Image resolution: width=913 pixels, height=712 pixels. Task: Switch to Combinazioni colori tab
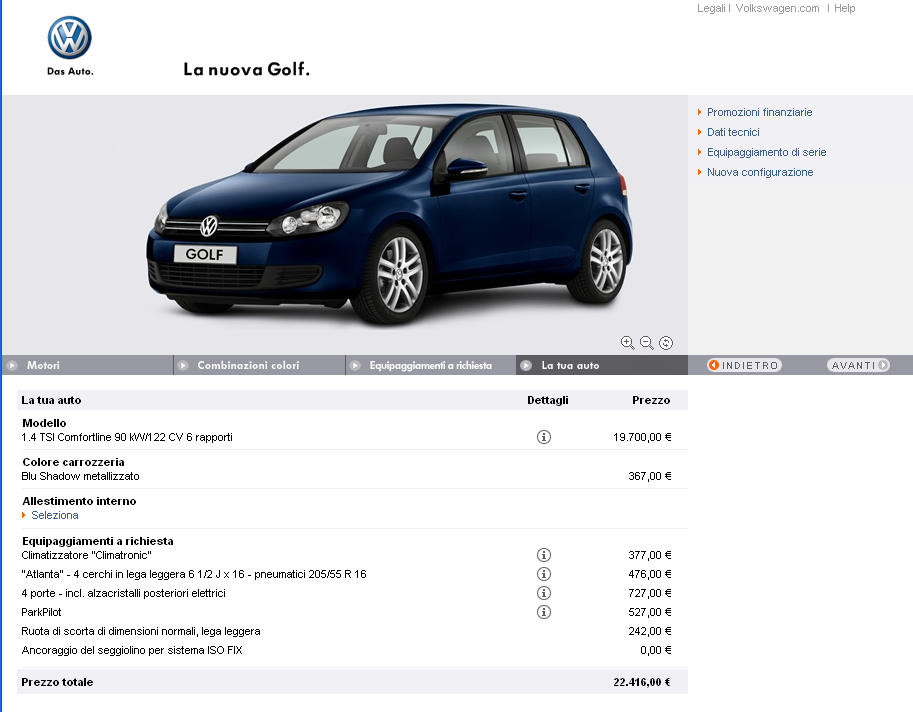[259, 365]
